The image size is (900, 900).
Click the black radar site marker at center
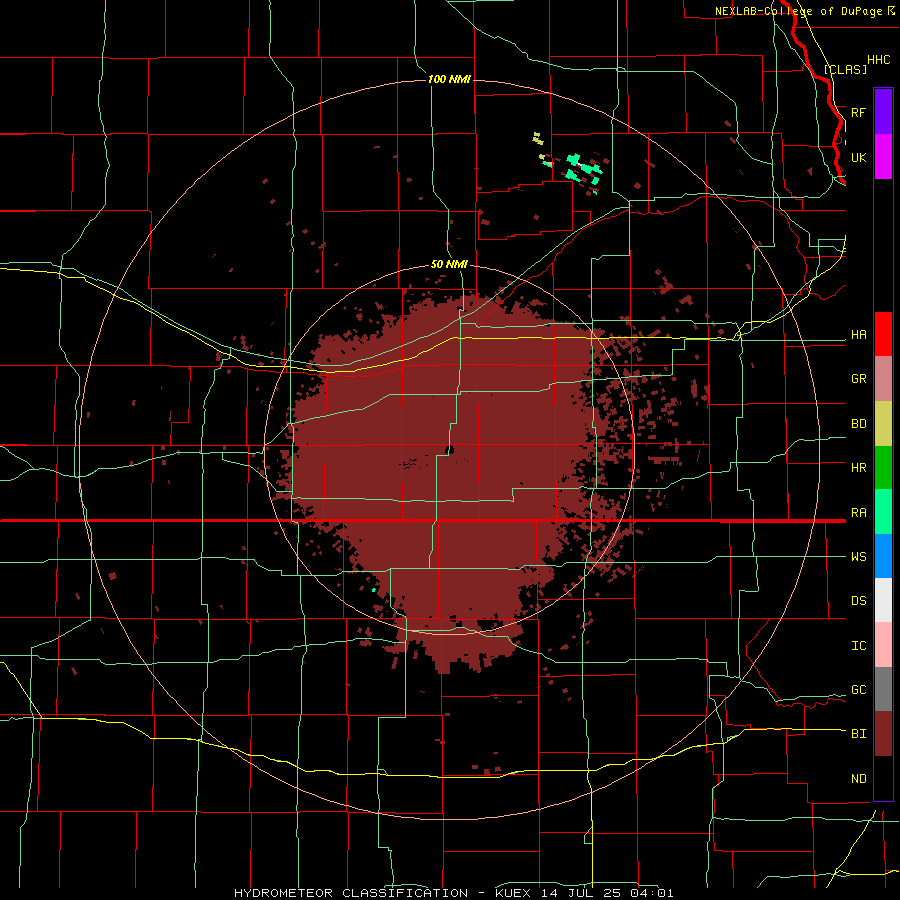coord(449,451)
